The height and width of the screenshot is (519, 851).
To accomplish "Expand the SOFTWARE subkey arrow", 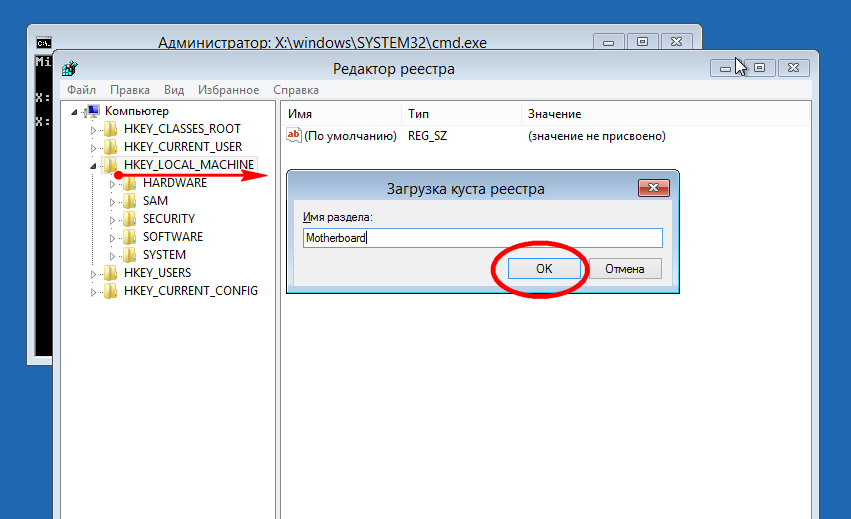I will (113, 237).
